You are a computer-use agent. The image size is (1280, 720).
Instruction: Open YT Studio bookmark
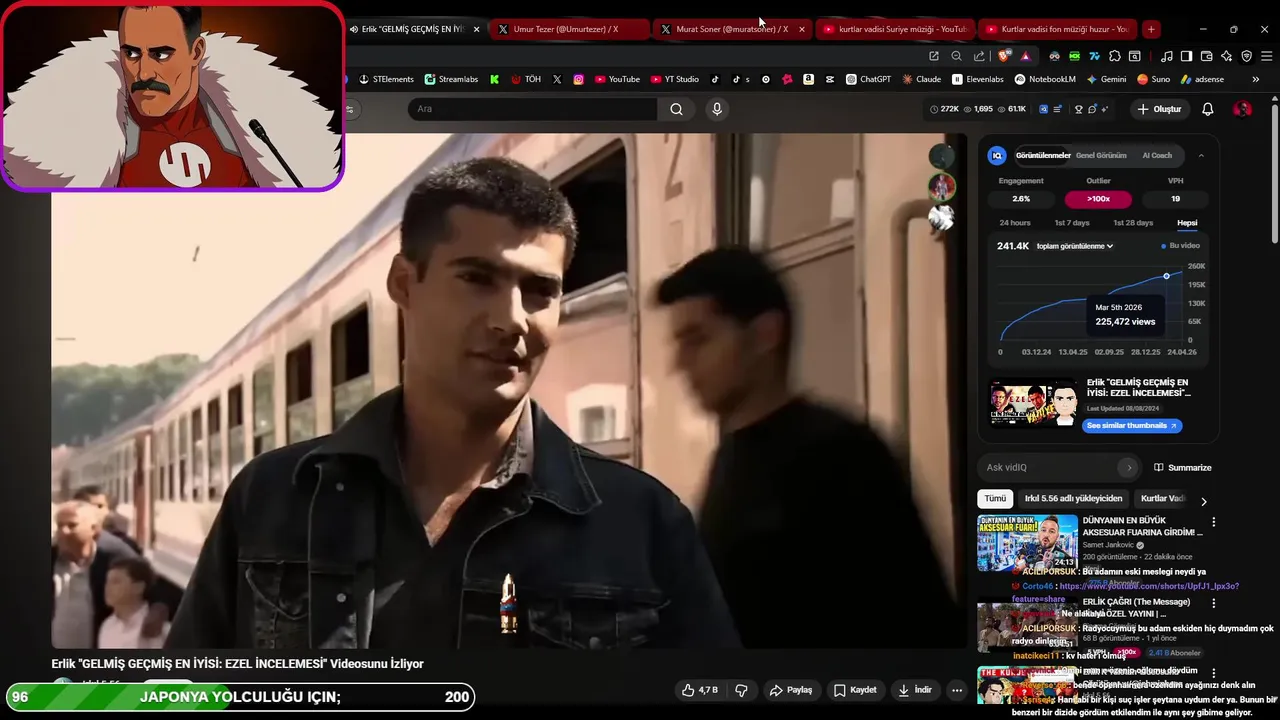(675, 79)
